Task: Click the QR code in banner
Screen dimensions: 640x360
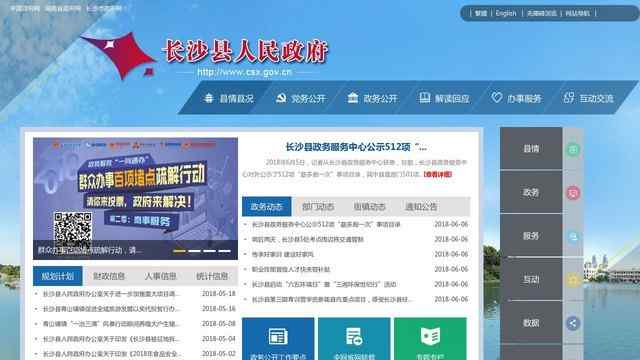Action: click(73, 230)
